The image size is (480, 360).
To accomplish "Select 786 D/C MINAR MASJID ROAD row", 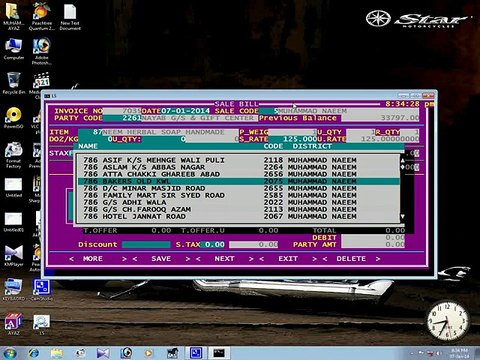I will coord(239,188).
